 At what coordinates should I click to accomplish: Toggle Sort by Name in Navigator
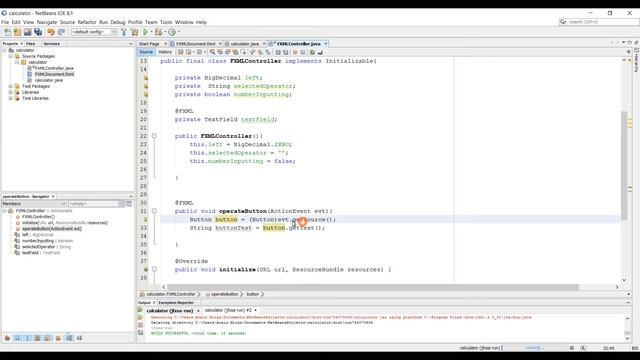[69, 338]
